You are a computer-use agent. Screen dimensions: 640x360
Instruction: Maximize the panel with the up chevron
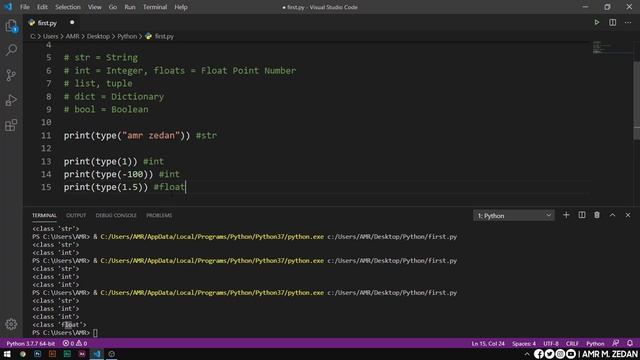[x=612, y=215]
